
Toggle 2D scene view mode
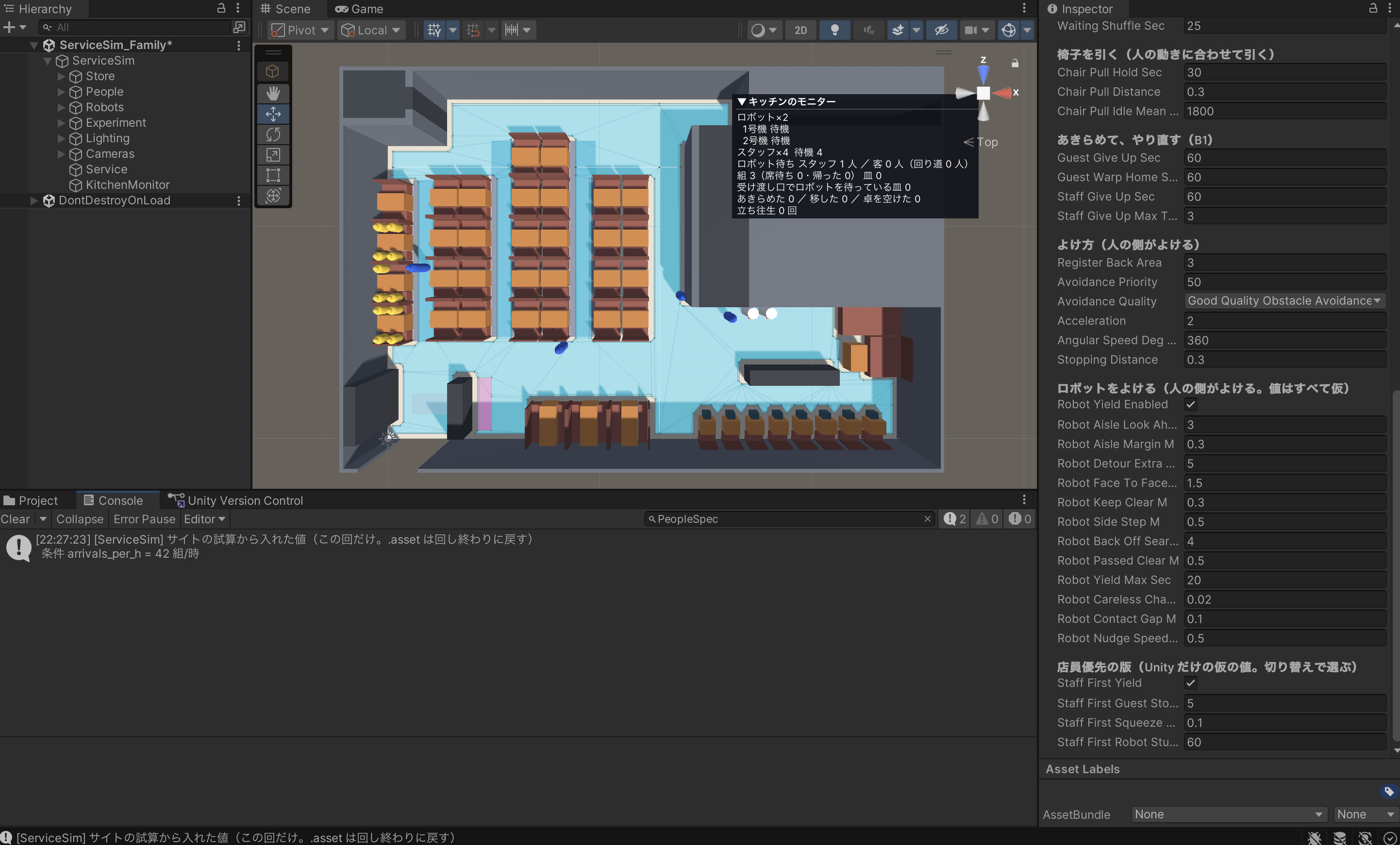pos(800,30)
